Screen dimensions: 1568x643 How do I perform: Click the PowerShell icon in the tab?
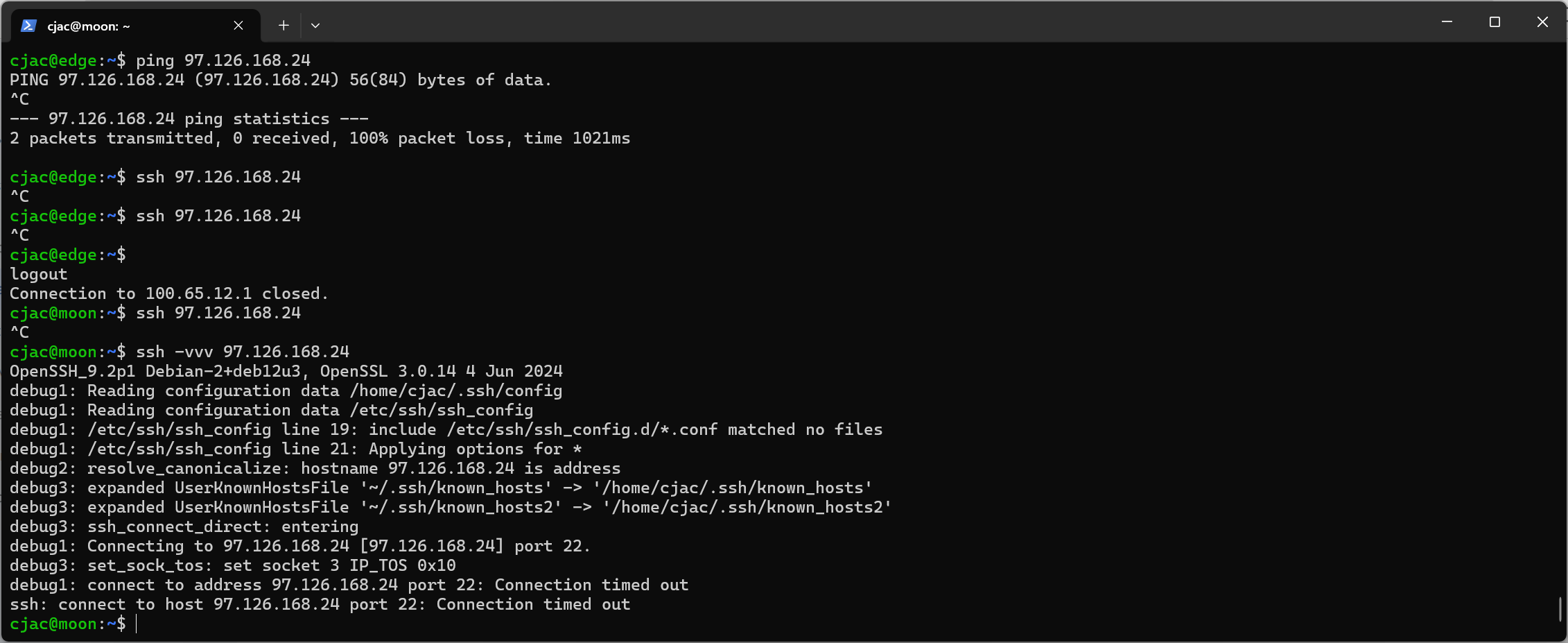(28, 26)
